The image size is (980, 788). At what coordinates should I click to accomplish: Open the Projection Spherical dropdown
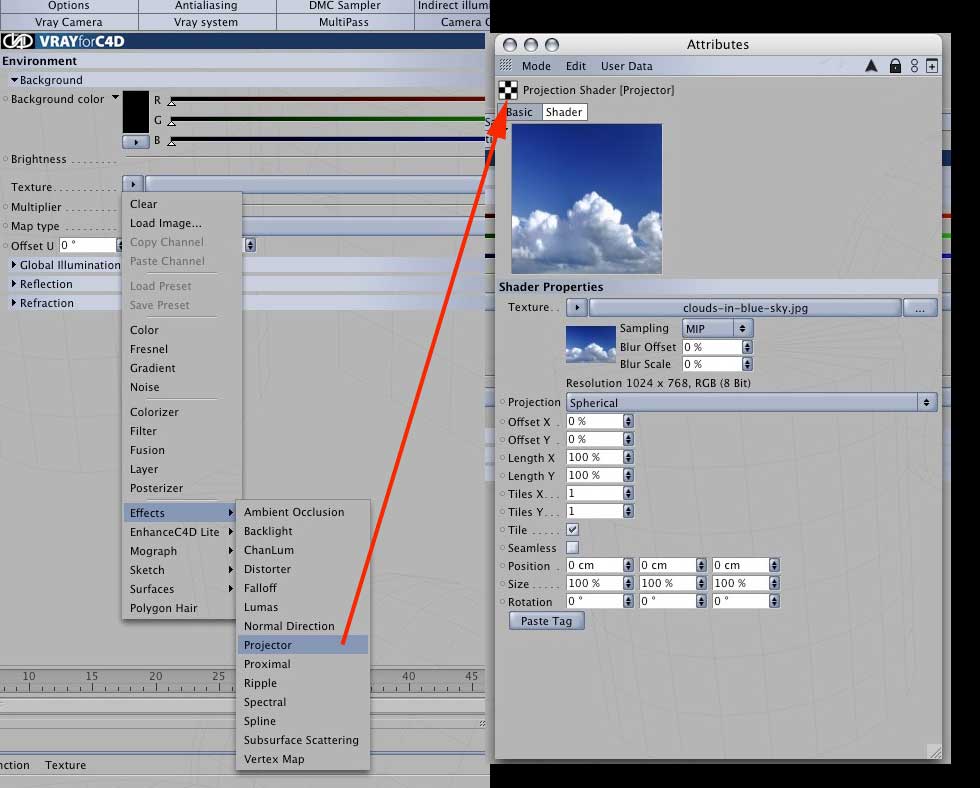751,402
